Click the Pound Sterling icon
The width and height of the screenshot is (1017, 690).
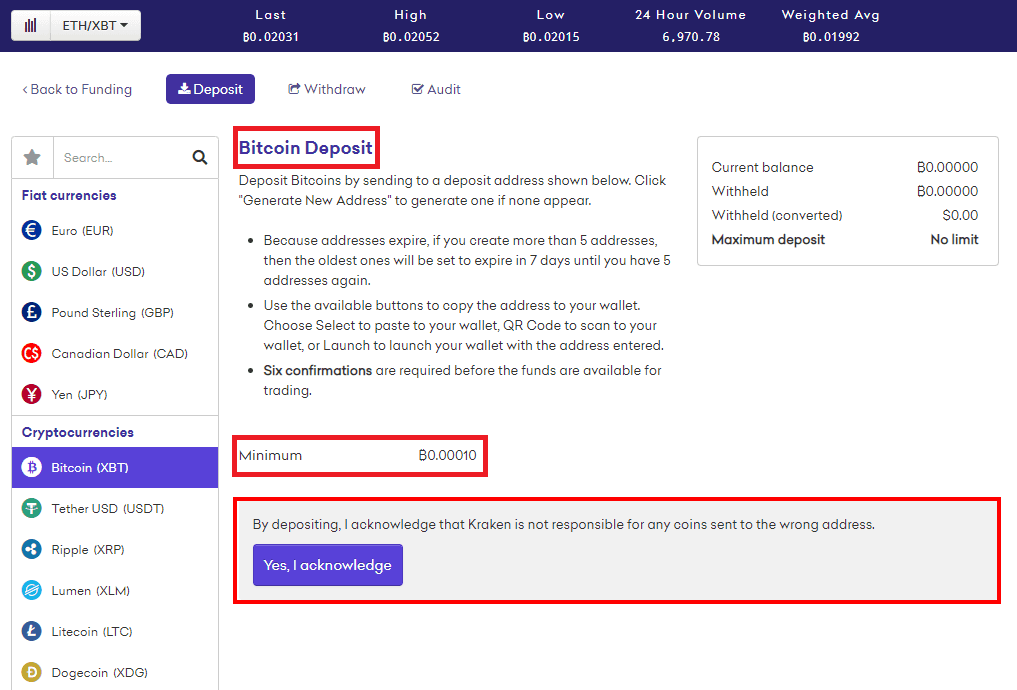pos(31,312)
